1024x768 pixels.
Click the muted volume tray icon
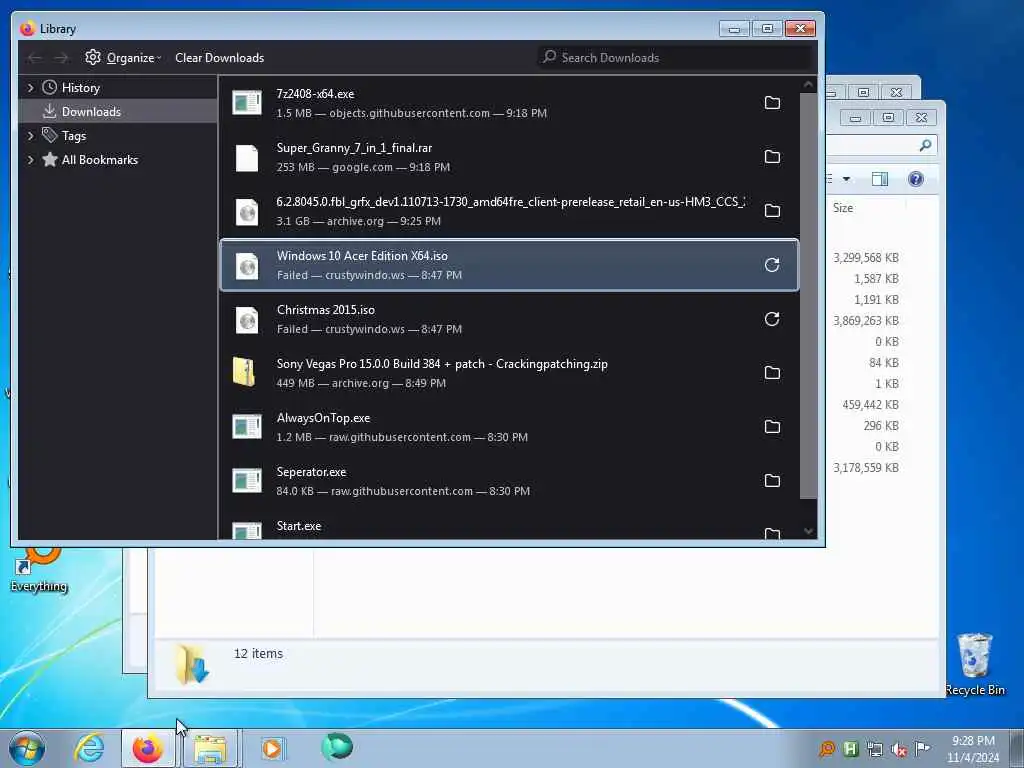899,749
